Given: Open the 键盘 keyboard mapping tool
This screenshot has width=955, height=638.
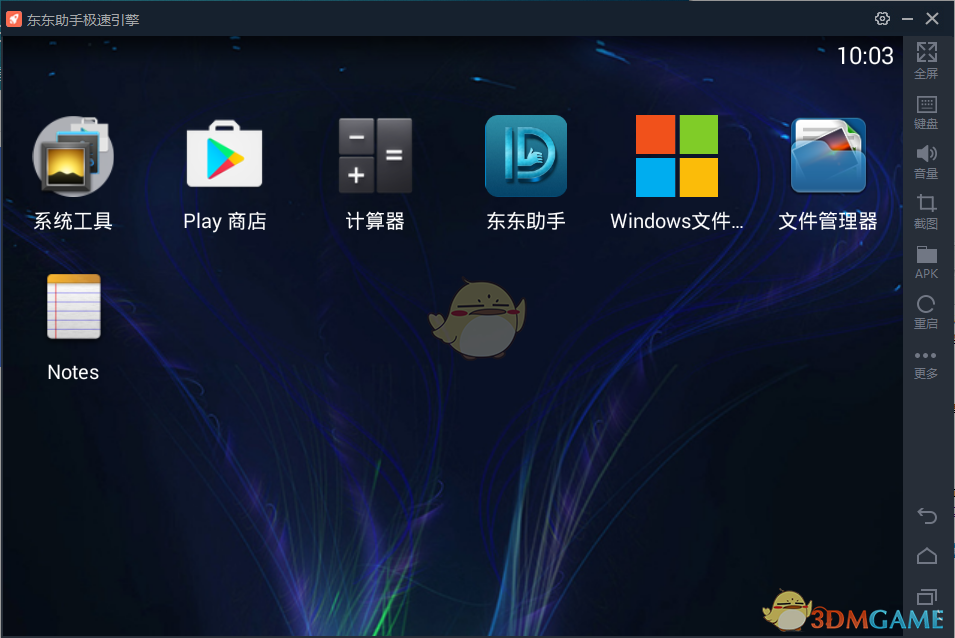Looking at the screenshot, I should pos(926,112).
